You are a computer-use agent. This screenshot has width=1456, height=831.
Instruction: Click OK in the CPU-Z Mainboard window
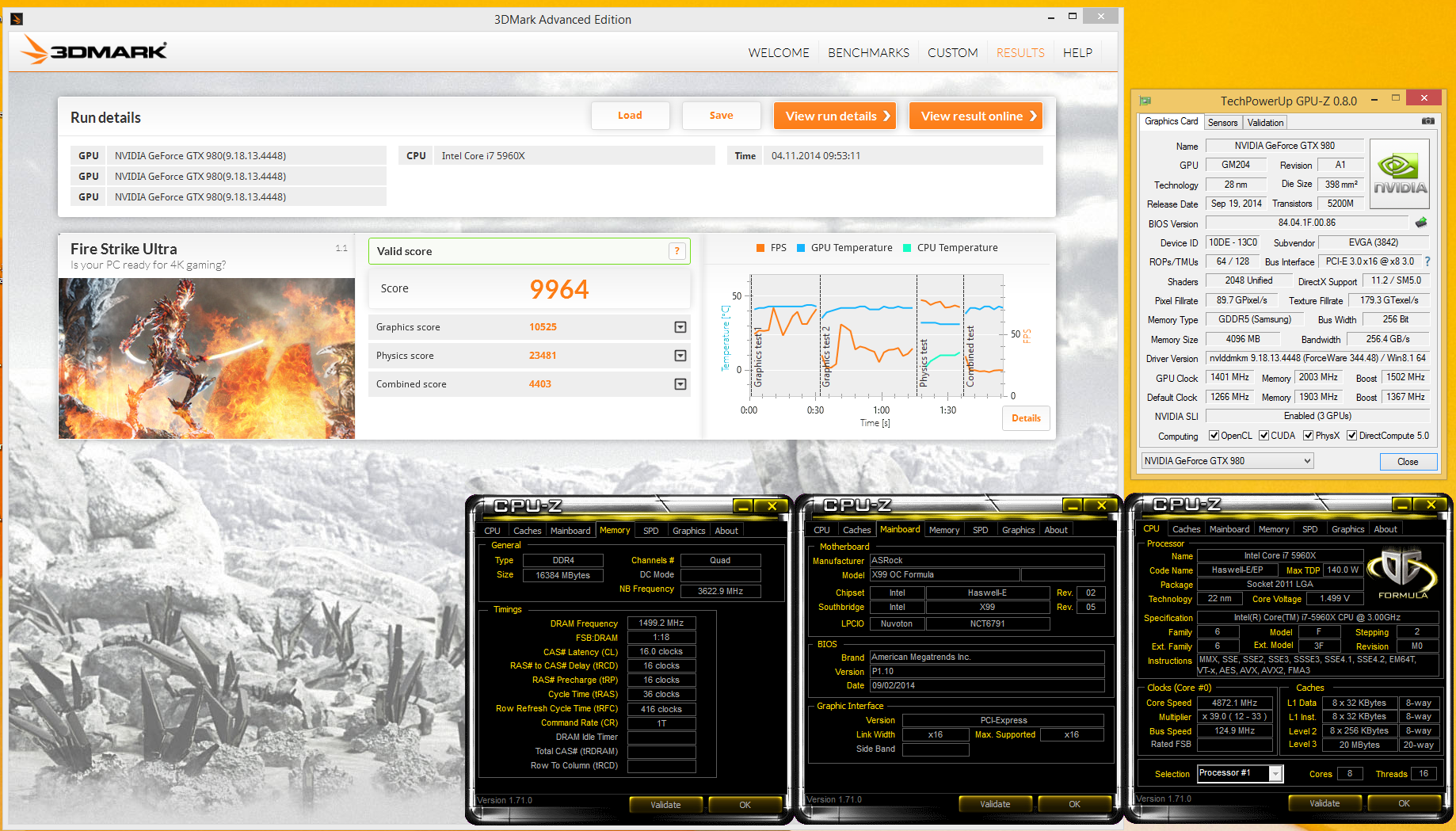pos(1074,804)
